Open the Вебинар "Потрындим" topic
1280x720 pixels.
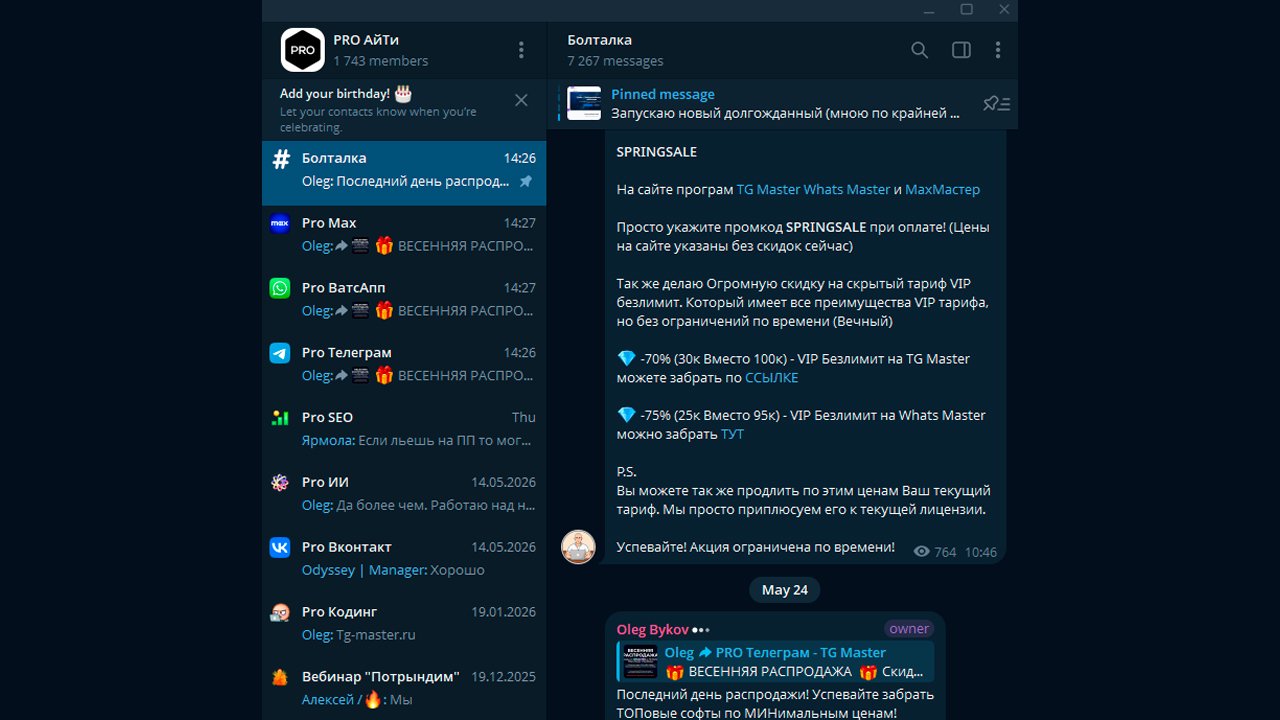(404, 689)
